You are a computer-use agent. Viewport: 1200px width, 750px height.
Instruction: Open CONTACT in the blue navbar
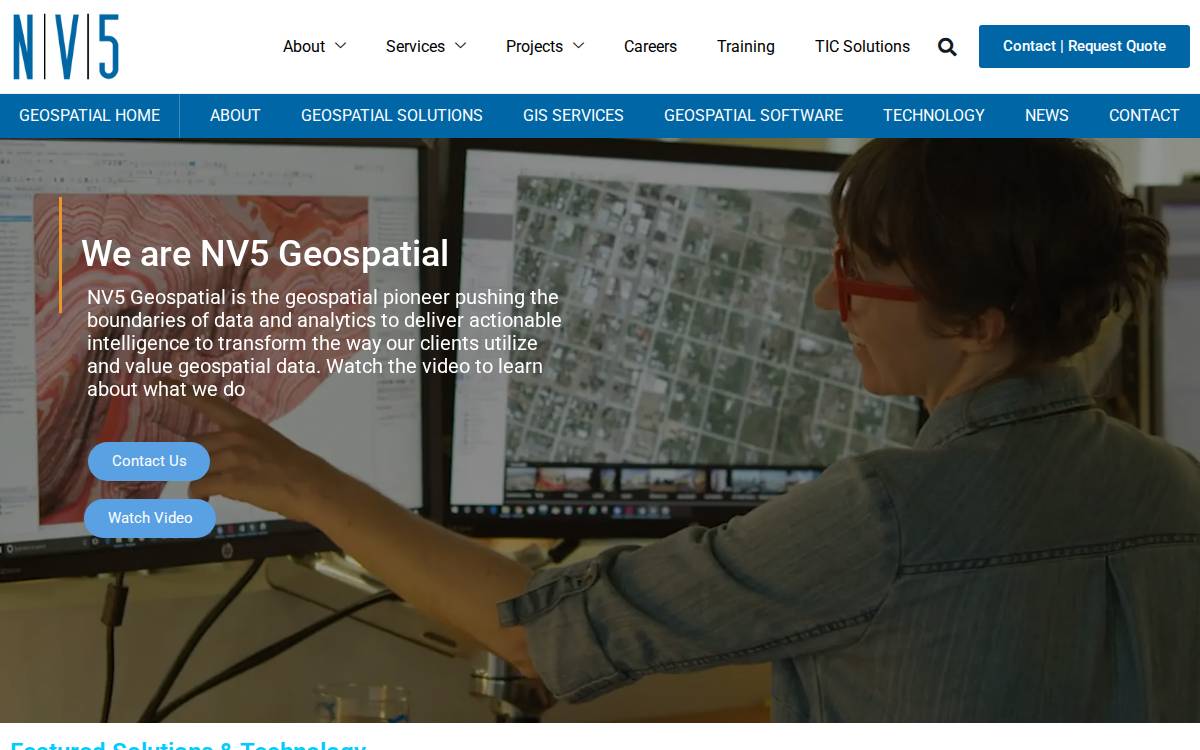[x=1144, y=115]
